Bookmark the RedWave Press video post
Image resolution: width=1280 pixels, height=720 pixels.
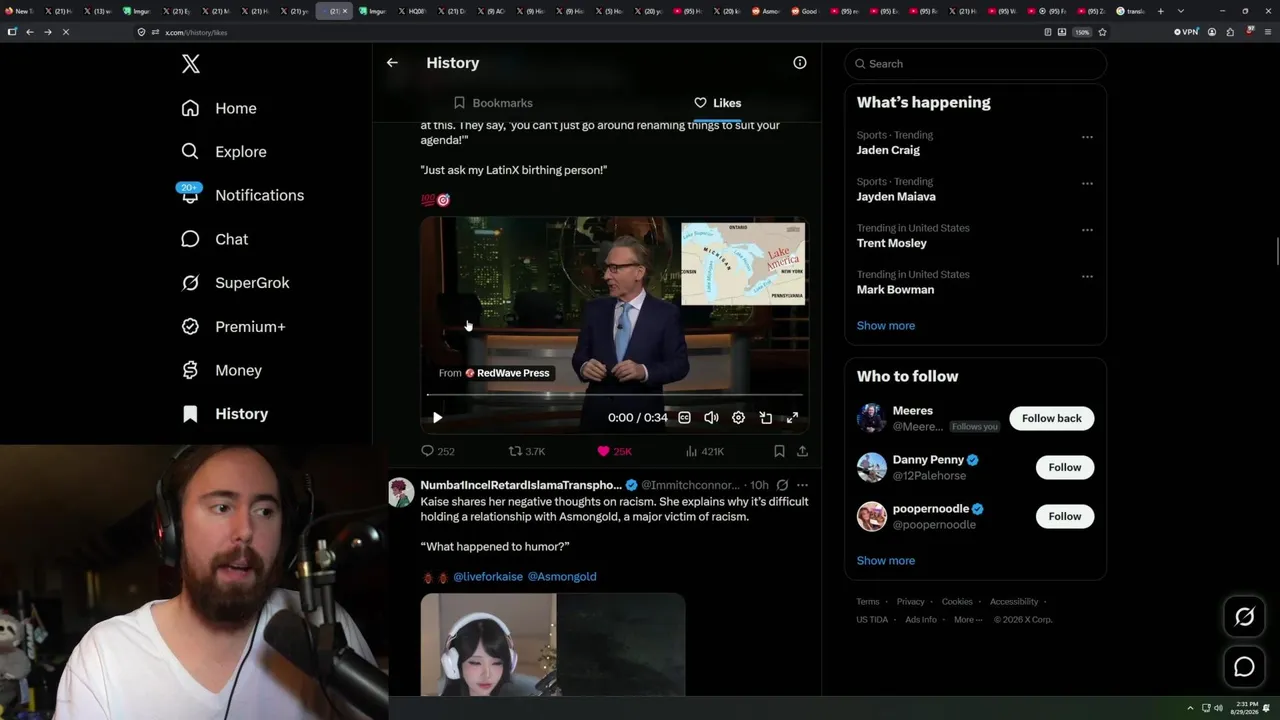(x=779, y=451)
